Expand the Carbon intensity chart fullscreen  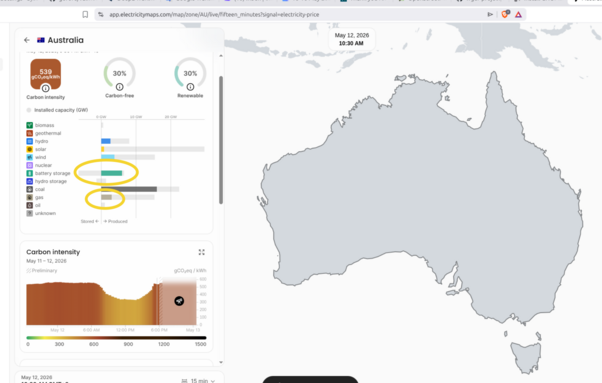point(202,252)
